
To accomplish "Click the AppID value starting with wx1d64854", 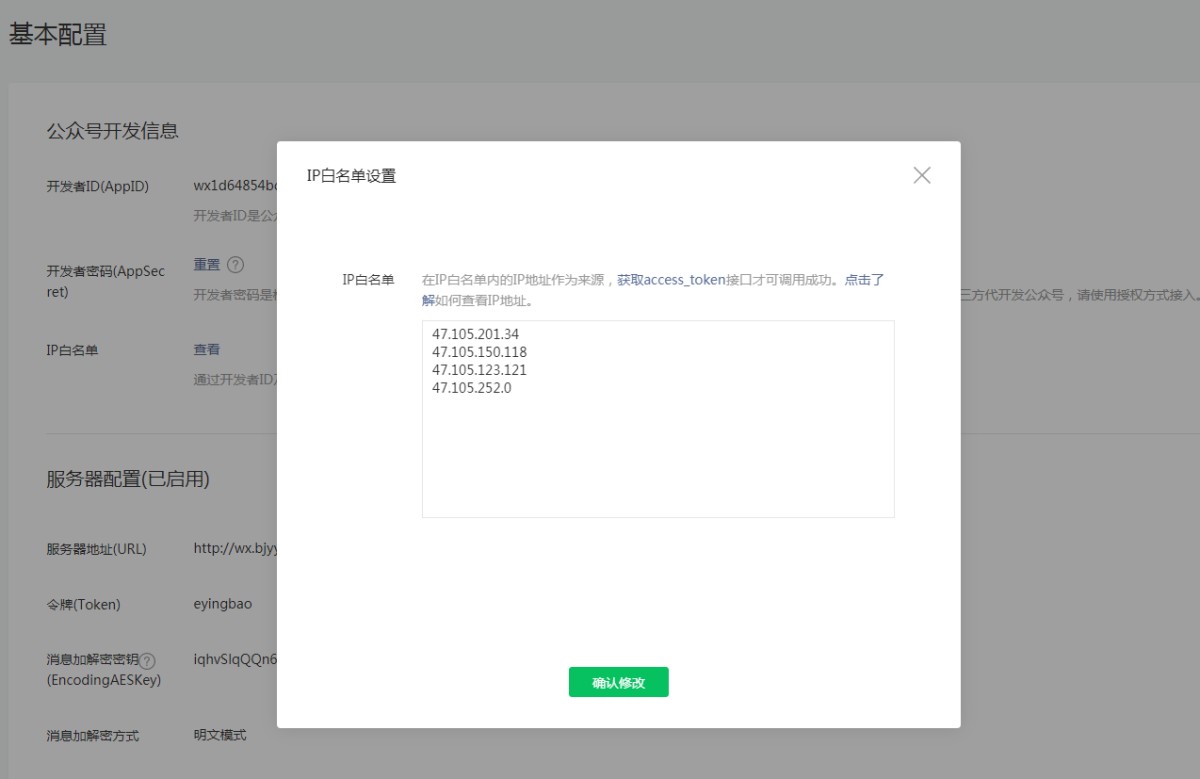I will (234, 186).
